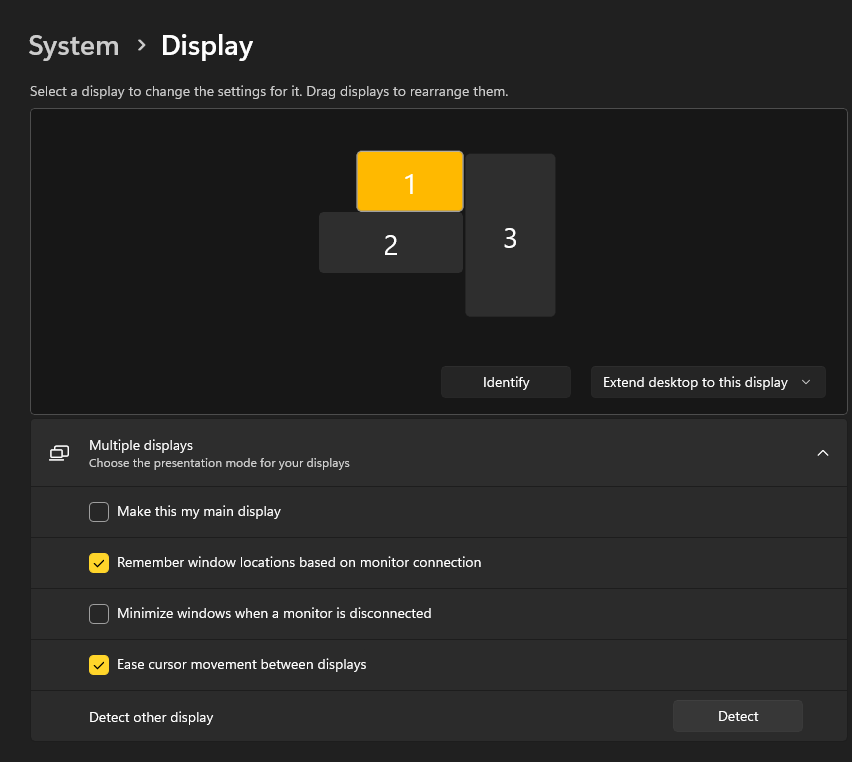
Task: Select the highlighted display 1 box
Action: point(409,182)
